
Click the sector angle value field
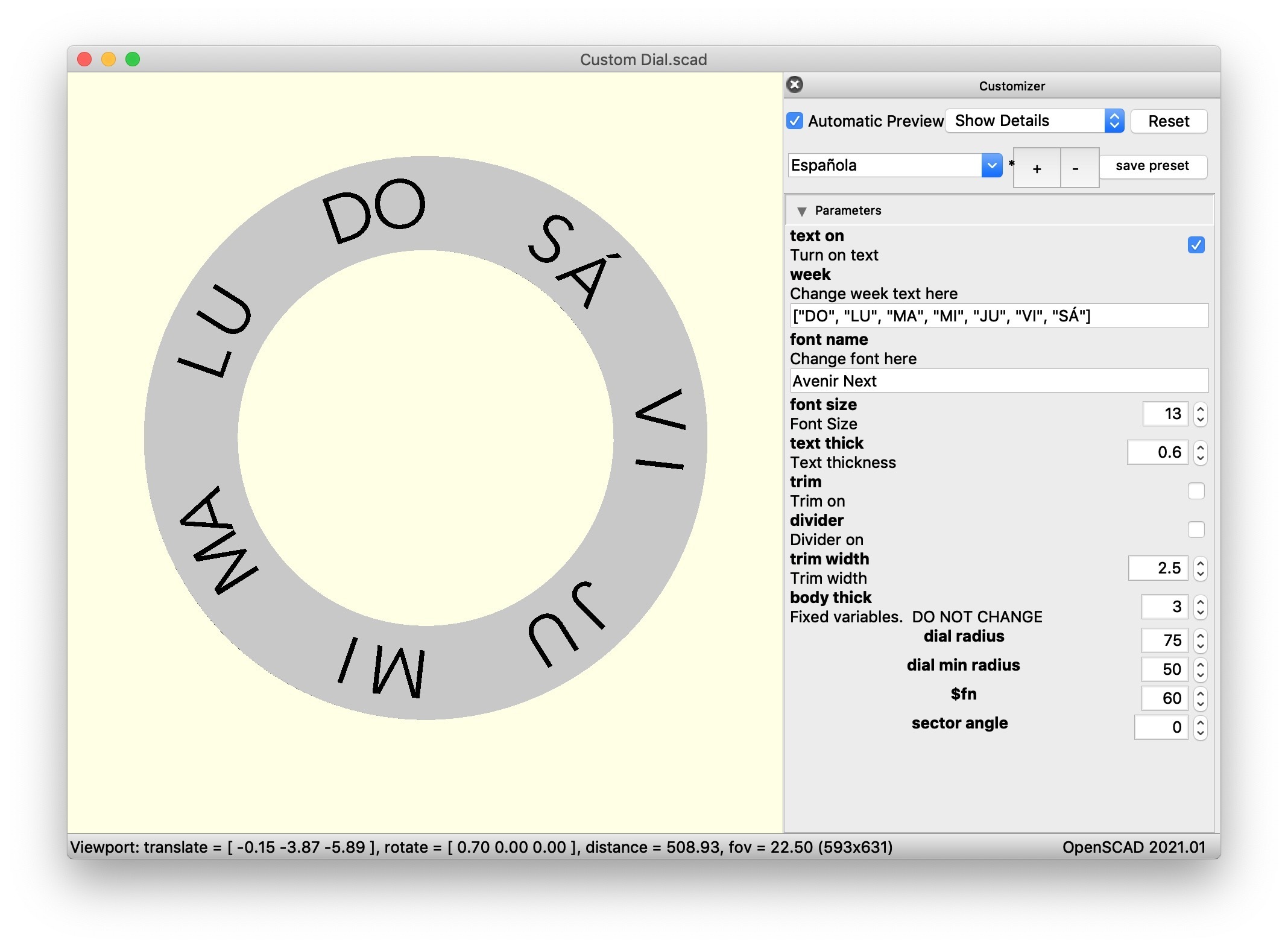[1161, 727]
